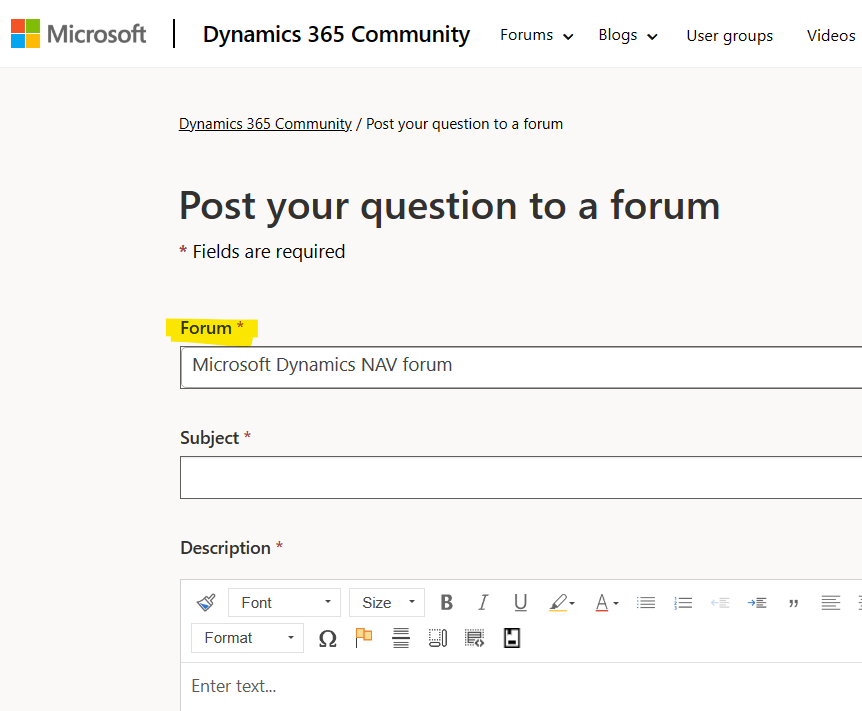Apply red text color
The height and width of the screenshot is (711, 862).
point(602,603)
